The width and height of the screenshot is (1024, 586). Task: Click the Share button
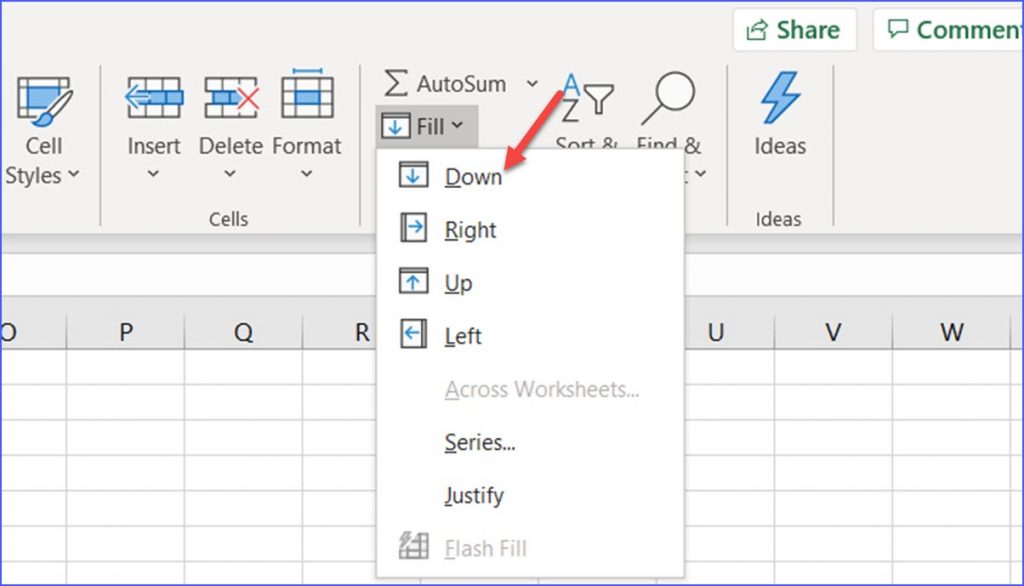click(794, 30)
